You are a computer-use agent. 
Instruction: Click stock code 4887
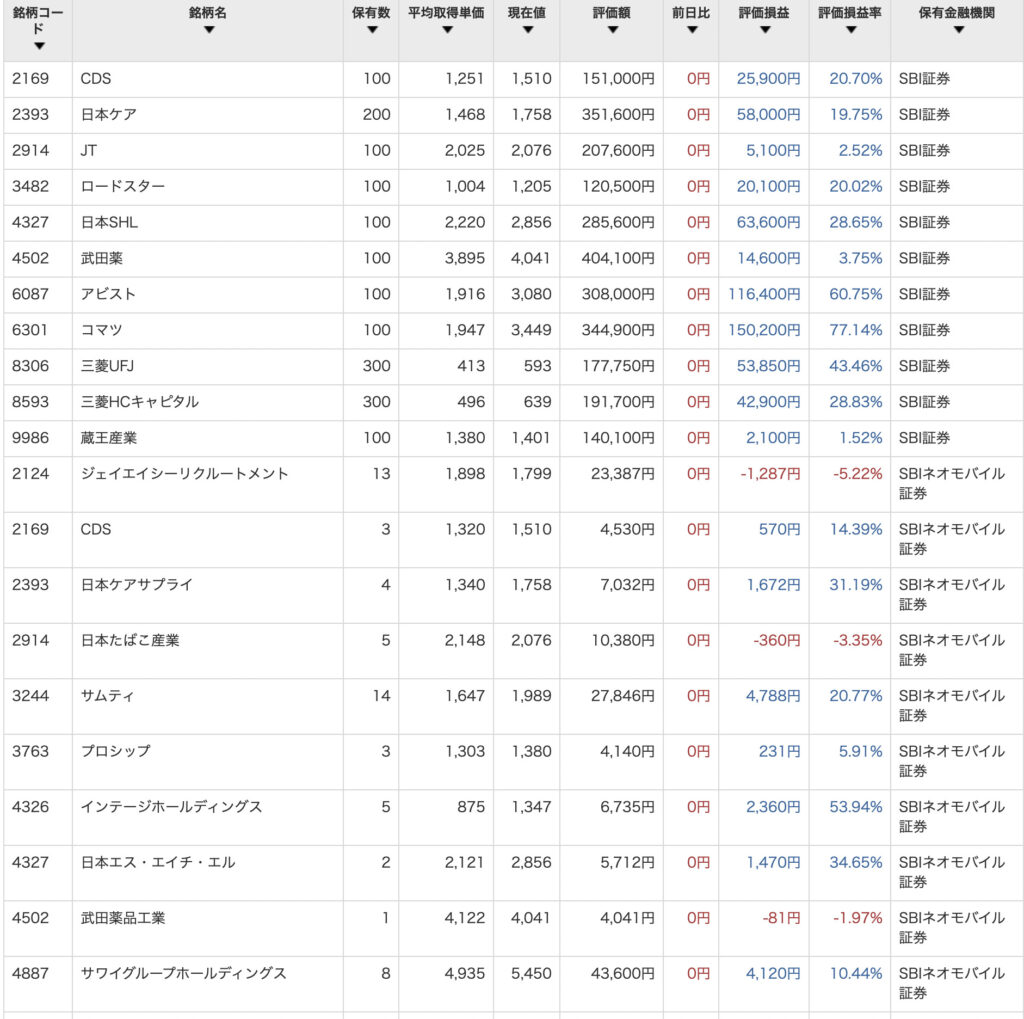tap(30, 973)
